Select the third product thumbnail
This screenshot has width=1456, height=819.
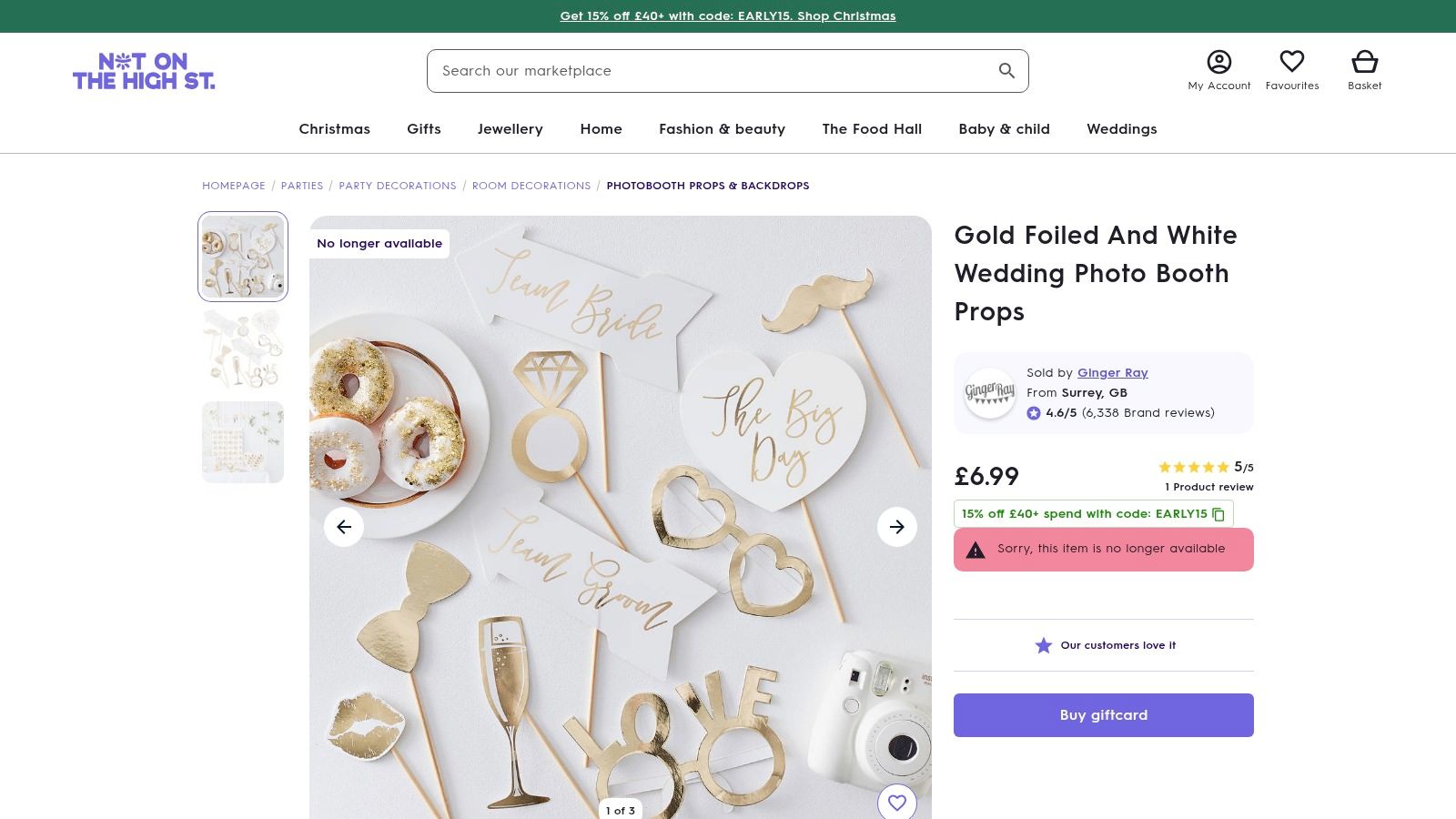(243, 442)
